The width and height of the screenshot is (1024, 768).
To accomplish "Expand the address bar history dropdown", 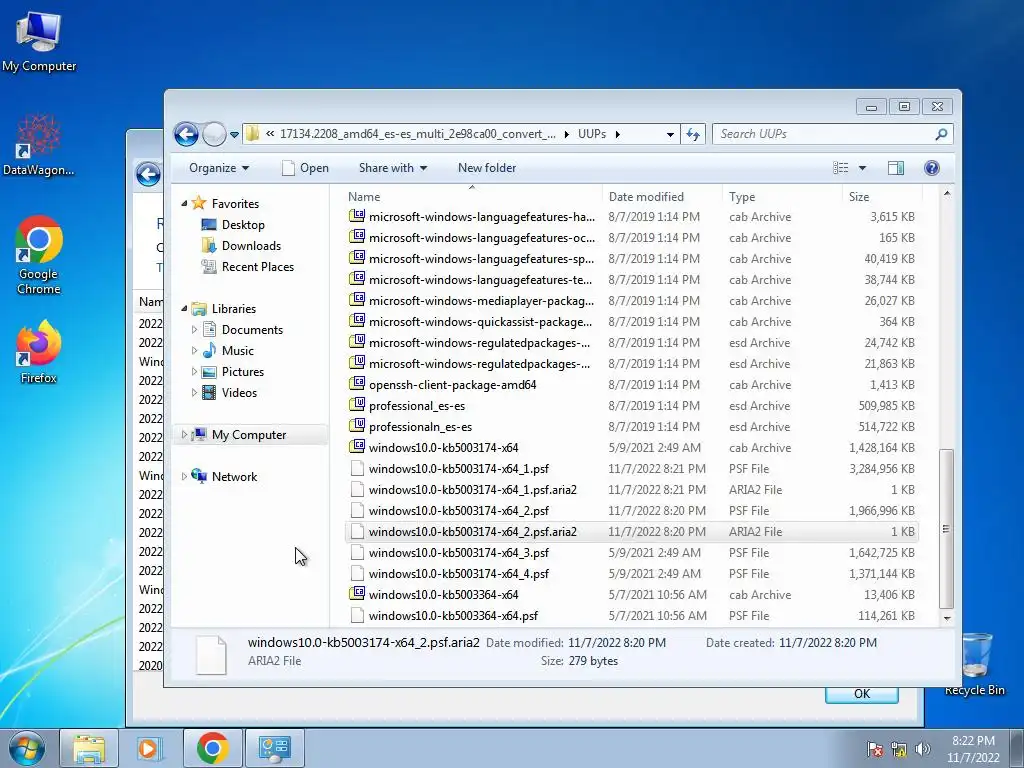I will (670, 135).
